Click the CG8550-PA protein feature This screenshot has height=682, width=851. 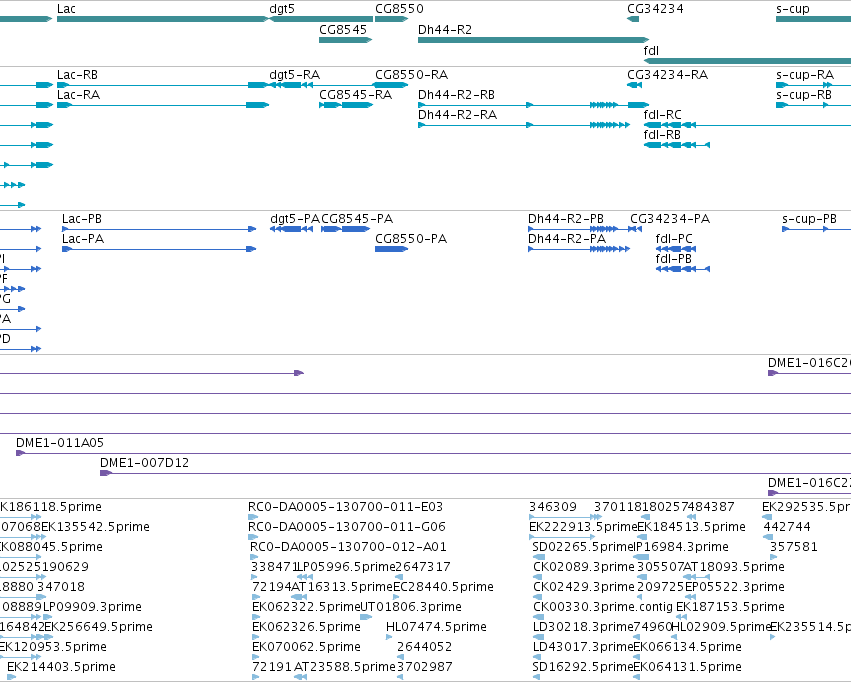click(391, 249)
